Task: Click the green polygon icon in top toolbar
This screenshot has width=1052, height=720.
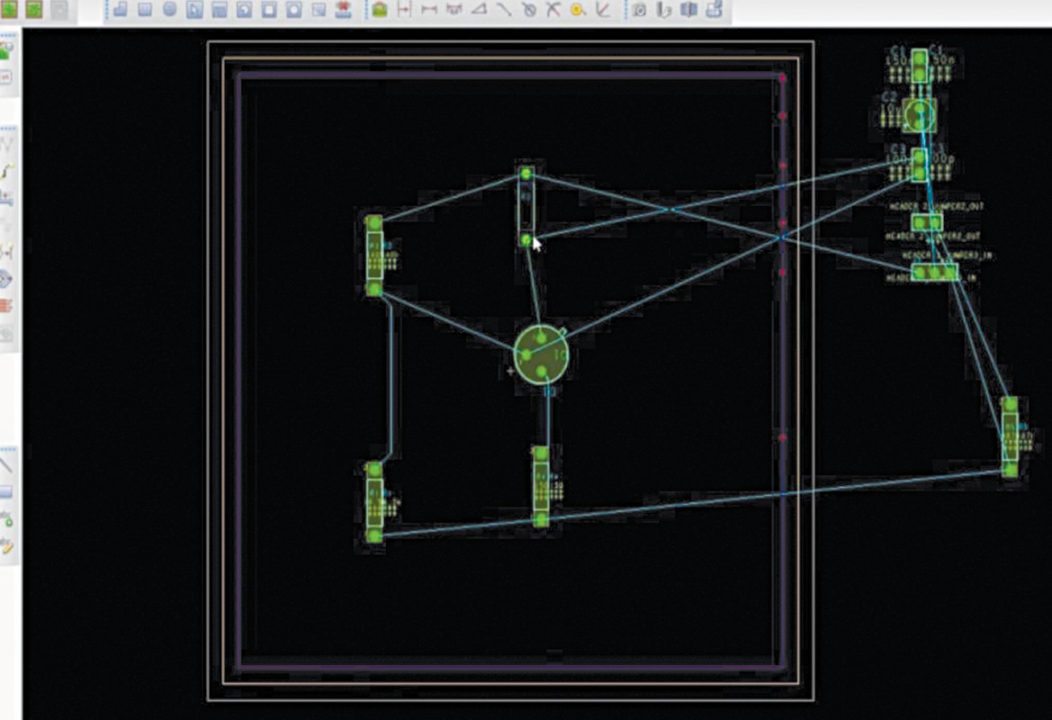Action: pos(379,10)
